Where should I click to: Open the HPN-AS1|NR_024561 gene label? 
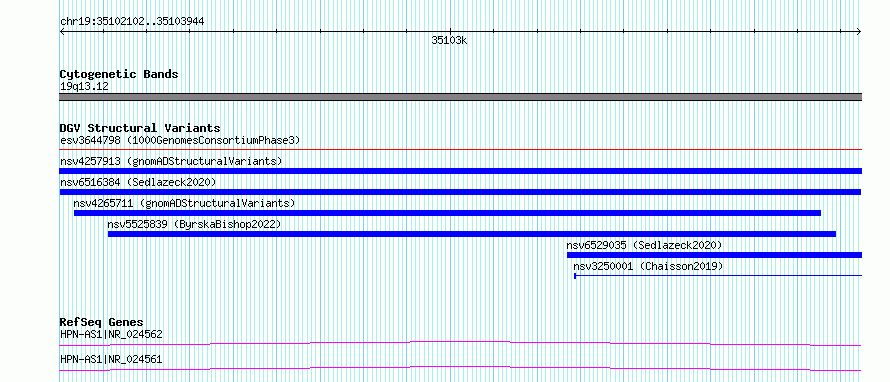(x=111, y=359)
